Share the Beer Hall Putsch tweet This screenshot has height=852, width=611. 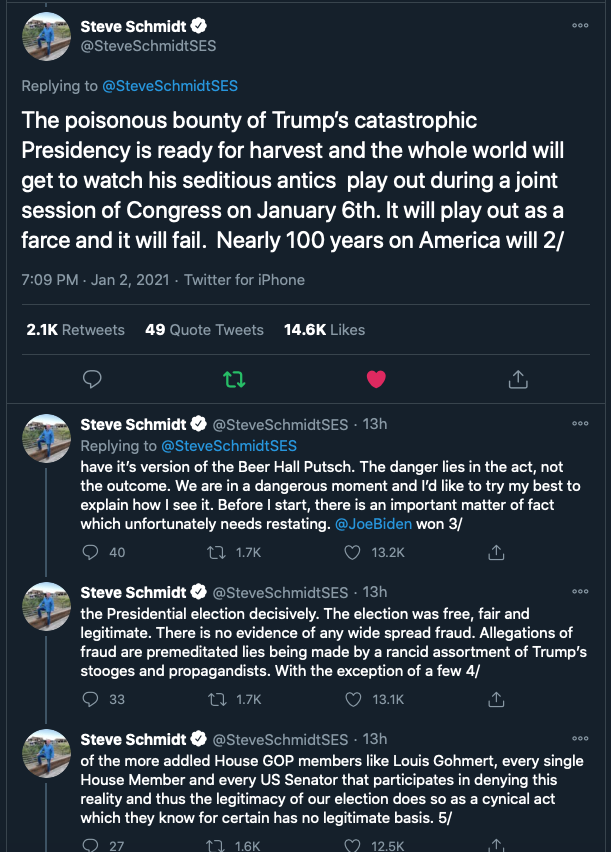[495, 552]
